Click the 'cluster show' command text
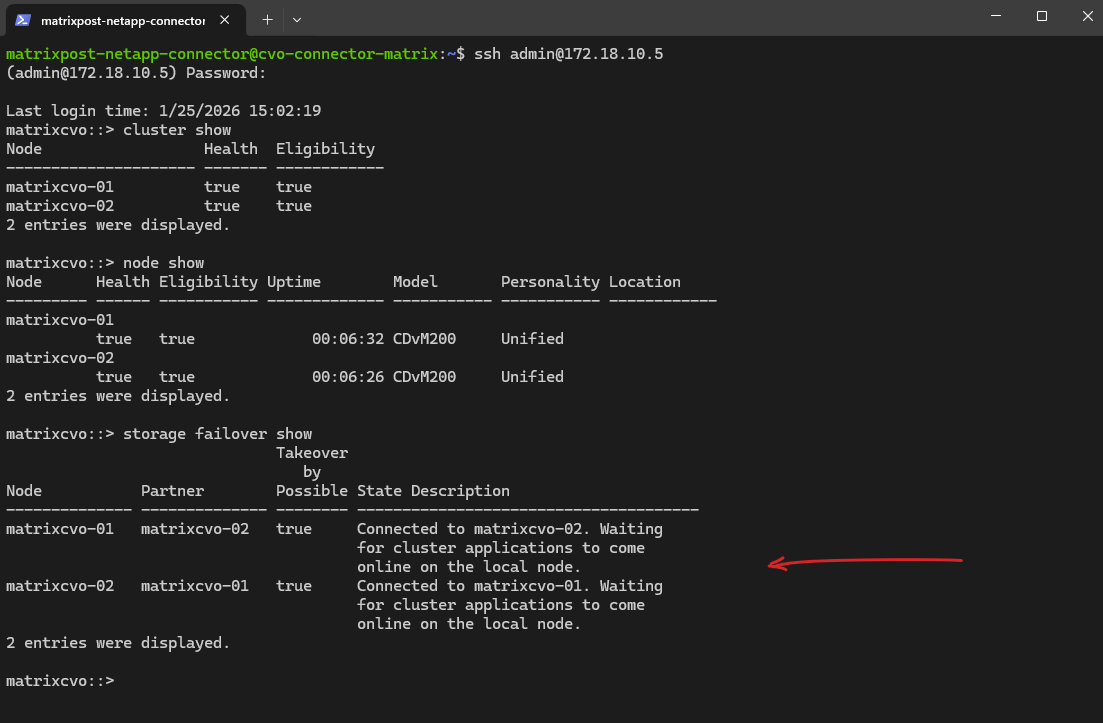Screen dimensions: 1103x723 pyautogui.click(x=176, y=130)
